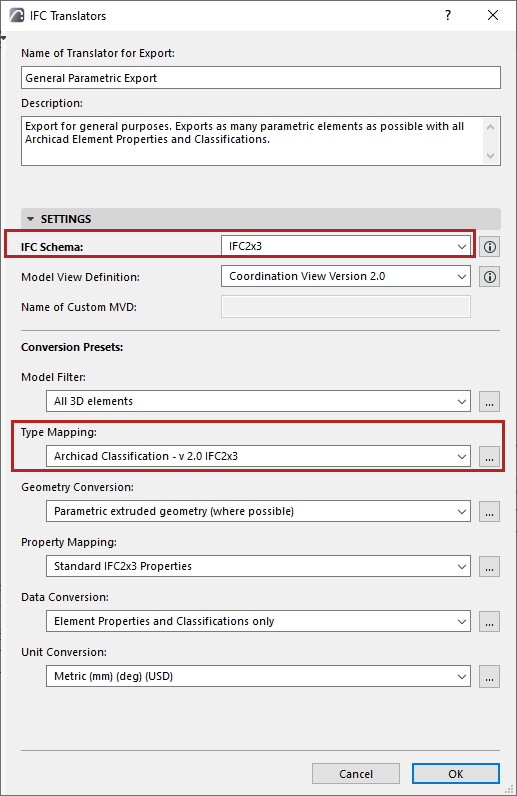
Task: Click the Type Mapping label
Action: 58,432
